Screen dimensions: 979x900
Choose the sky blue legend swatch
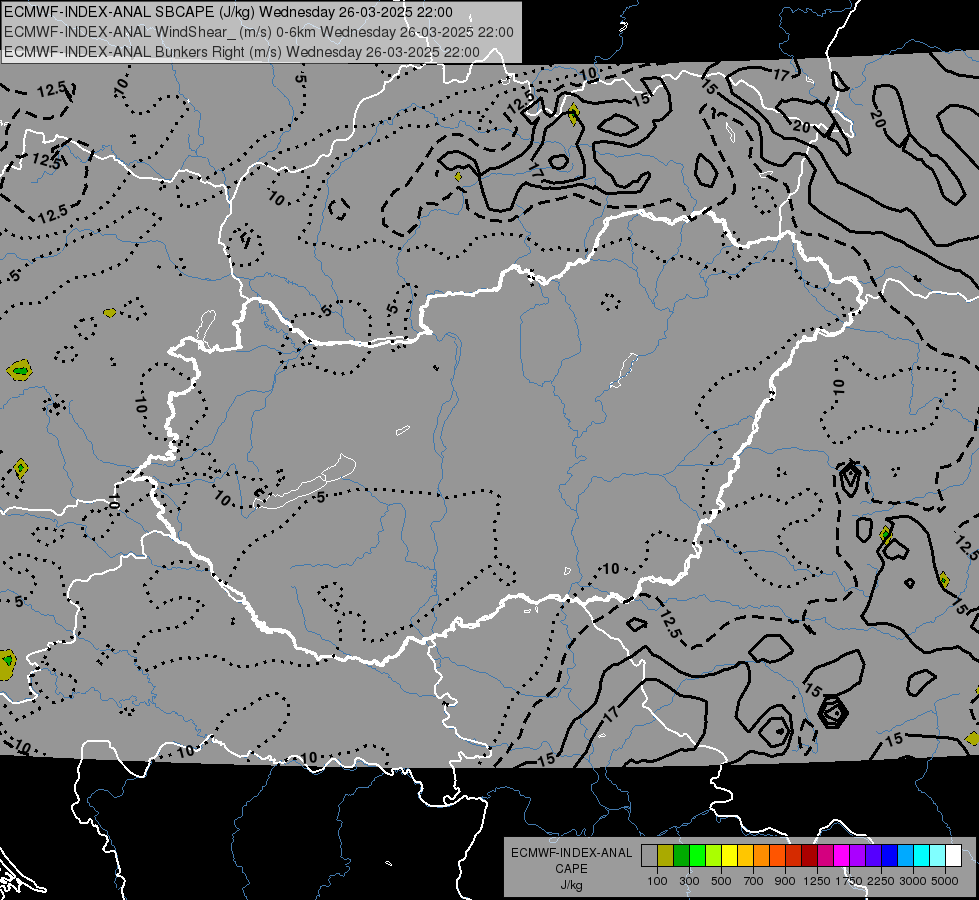(906, 856)
